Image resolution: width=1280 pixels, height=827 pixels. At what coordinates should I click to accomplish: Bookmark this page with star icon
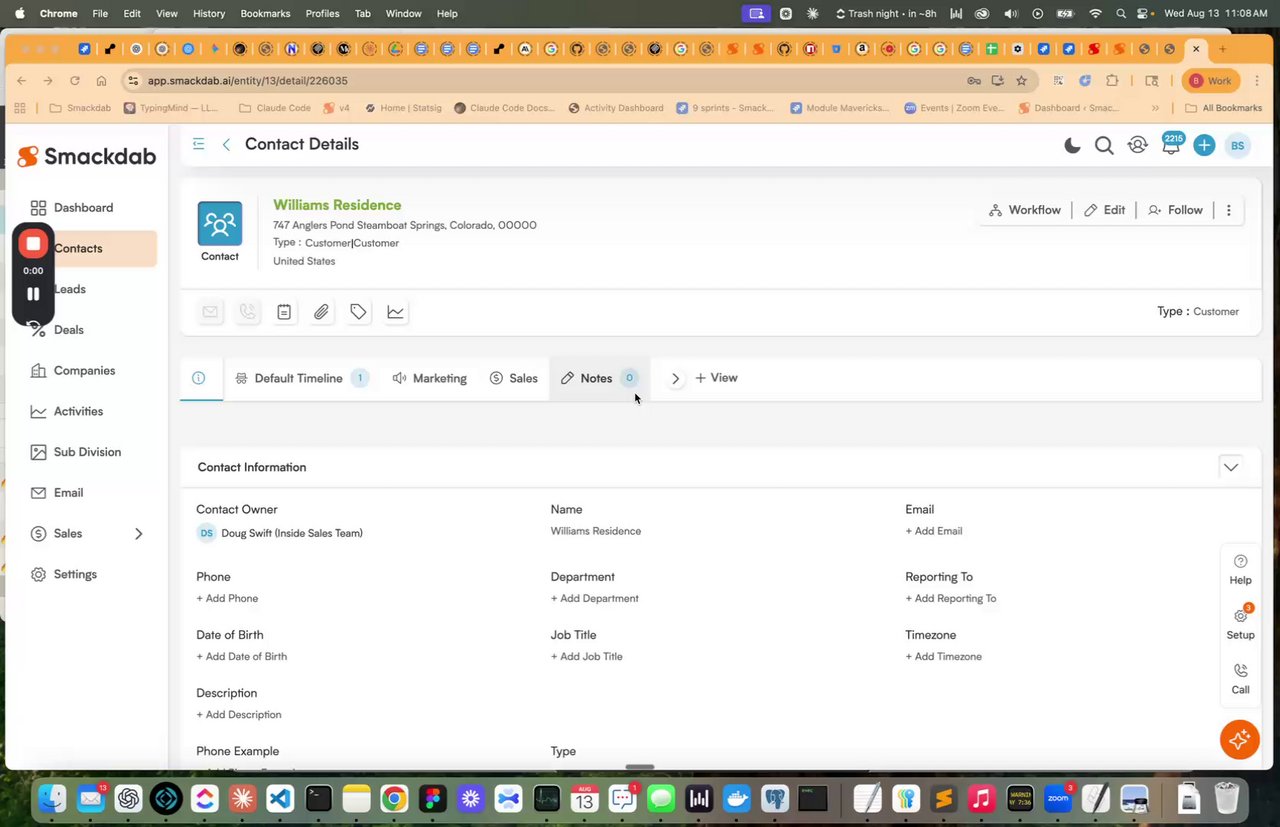click(1021, 81)
